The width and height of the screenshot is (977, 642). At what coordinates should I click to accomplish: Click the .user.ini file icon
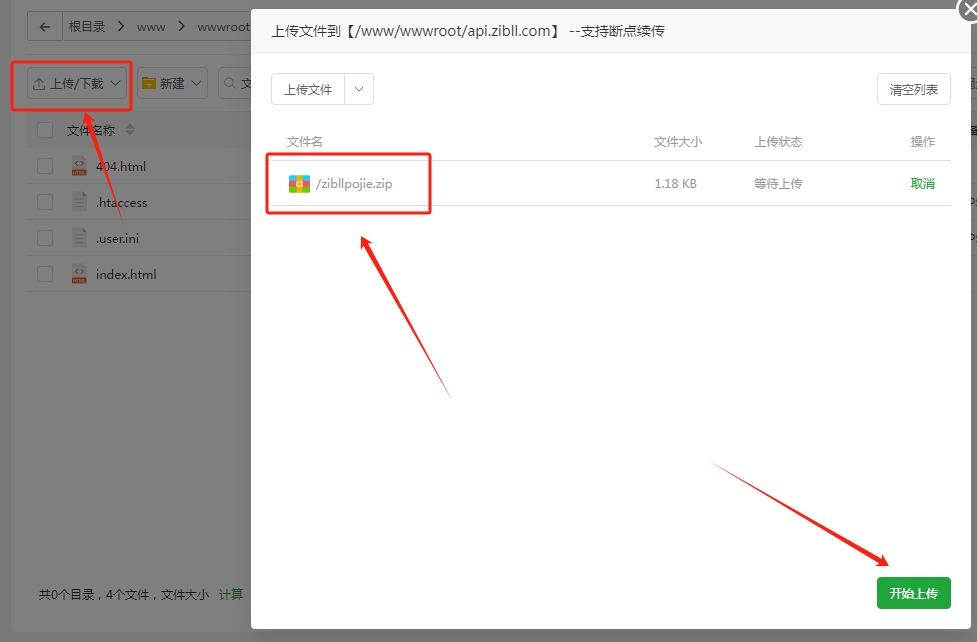click(x=79, y=238)
